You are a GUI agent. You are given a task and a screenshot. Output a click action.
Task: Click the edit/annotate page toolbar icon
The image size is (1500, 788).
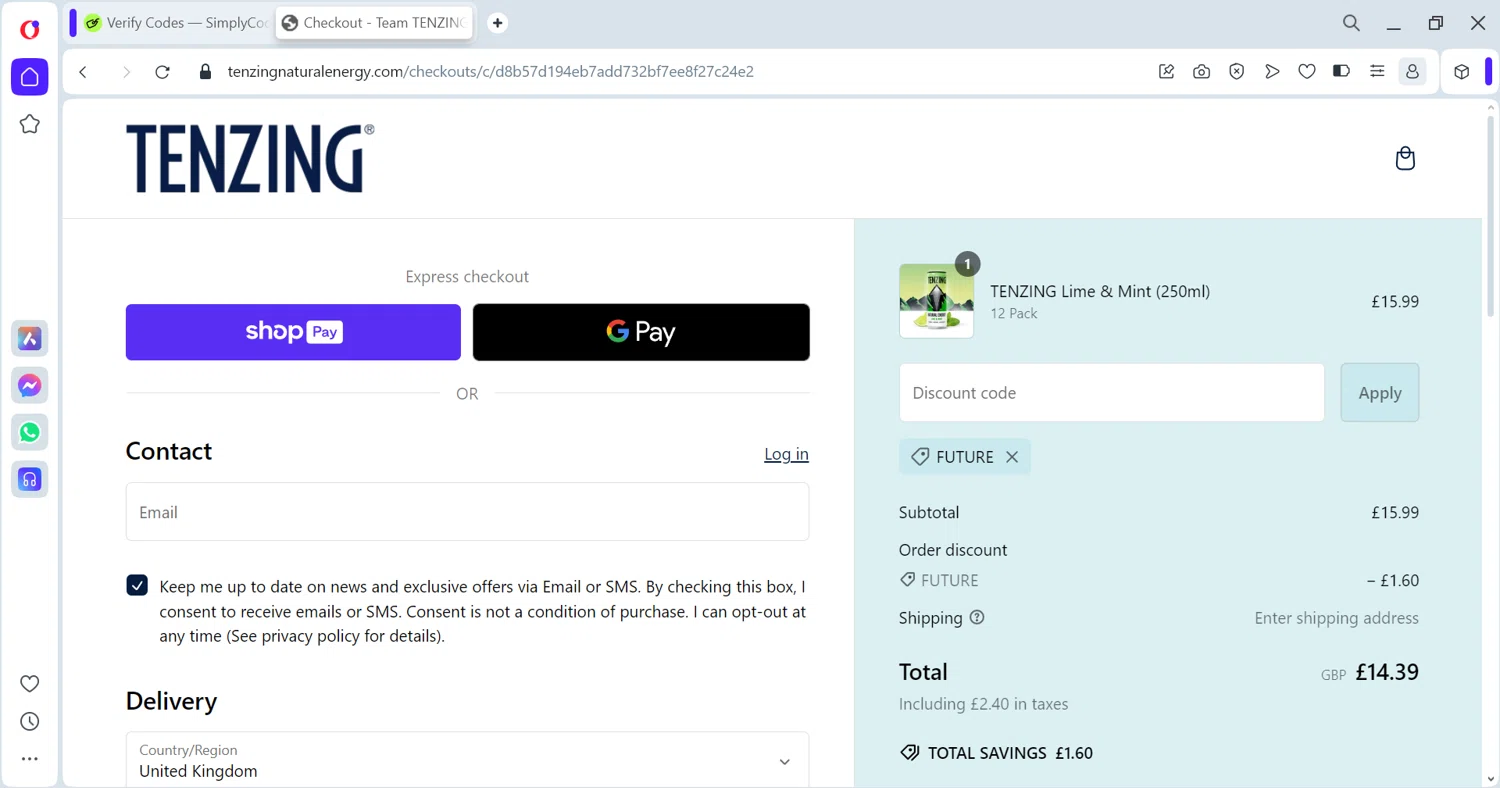tap(1166, 72)
